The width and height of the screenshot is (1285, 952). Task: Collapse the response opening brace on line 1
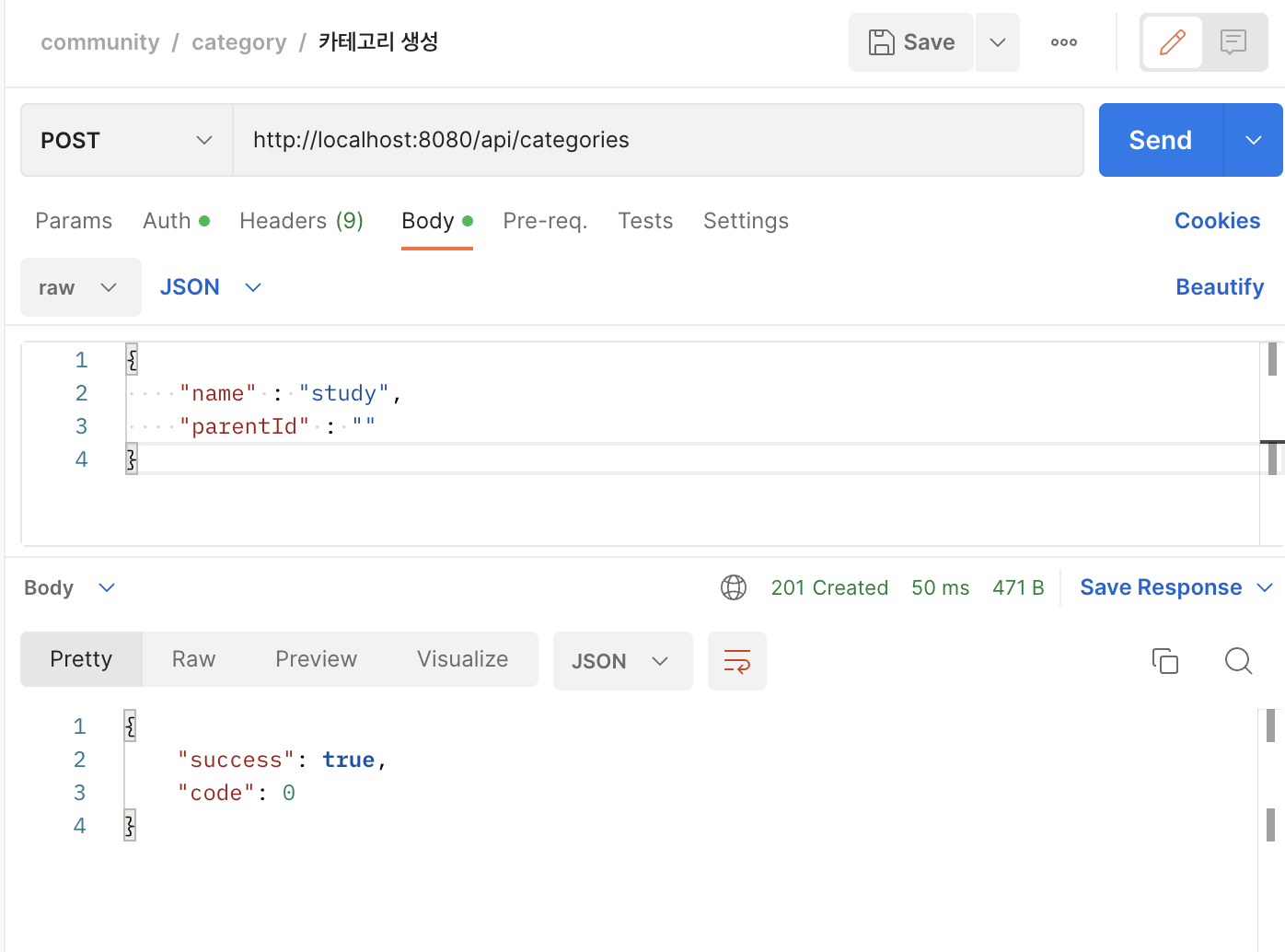(x=130, y=726)
